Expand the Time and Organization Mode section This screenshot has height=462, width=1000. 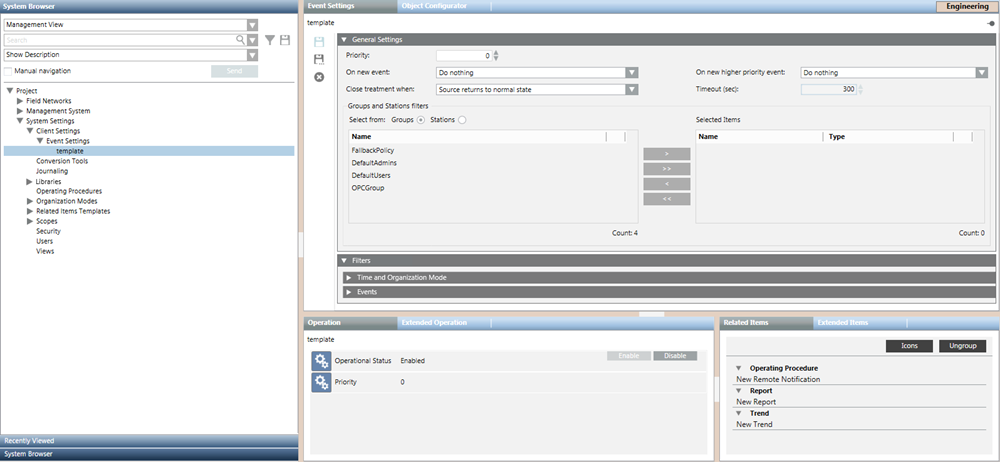pyautogui.click(x=348, y=276)
